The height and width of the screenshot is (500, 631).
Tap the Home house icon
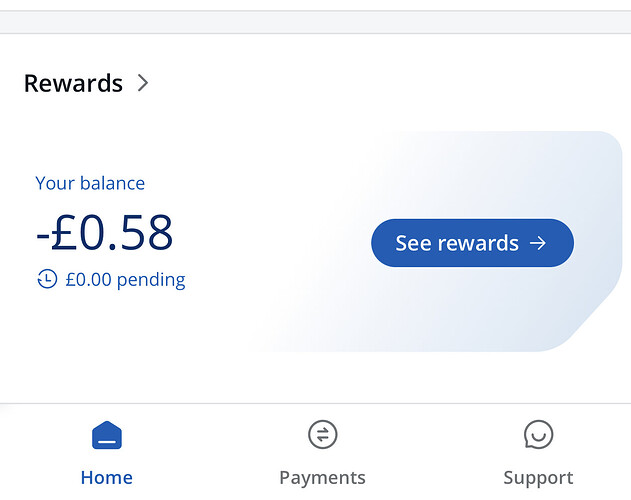(x=107, y=435)
